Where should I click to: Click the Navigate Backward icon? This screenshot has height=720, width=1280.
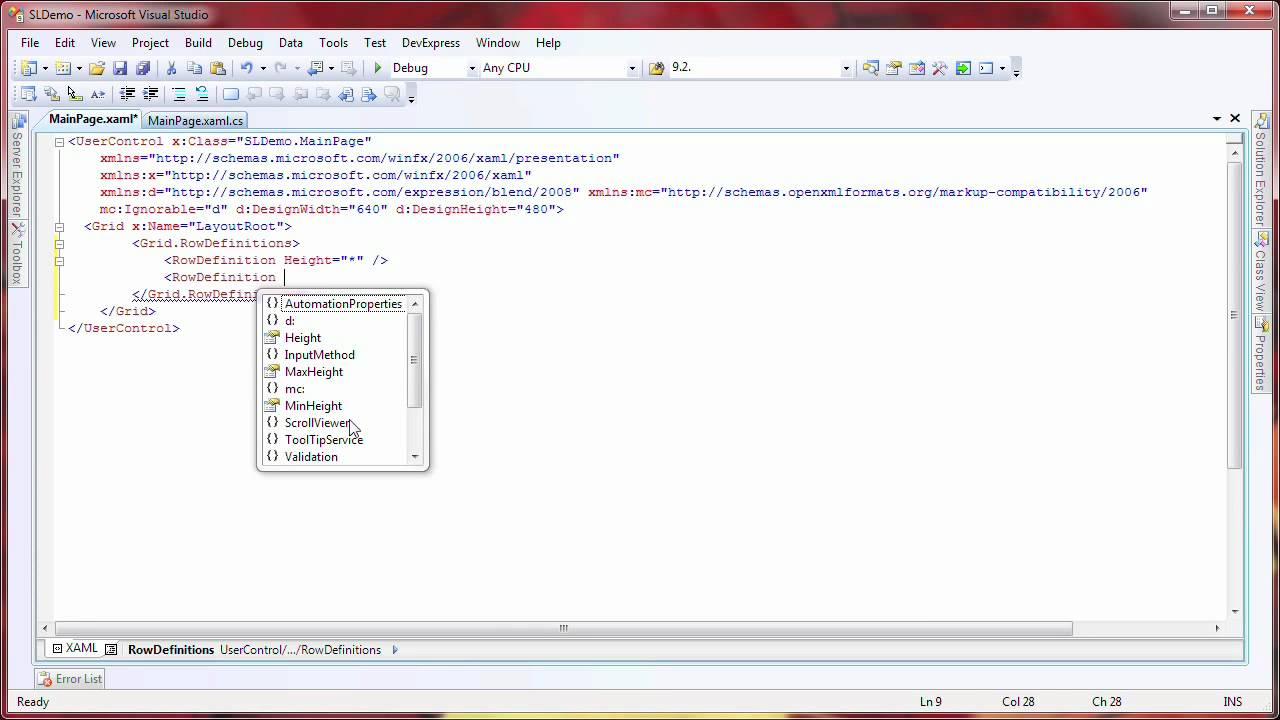[x=315, y=68]
